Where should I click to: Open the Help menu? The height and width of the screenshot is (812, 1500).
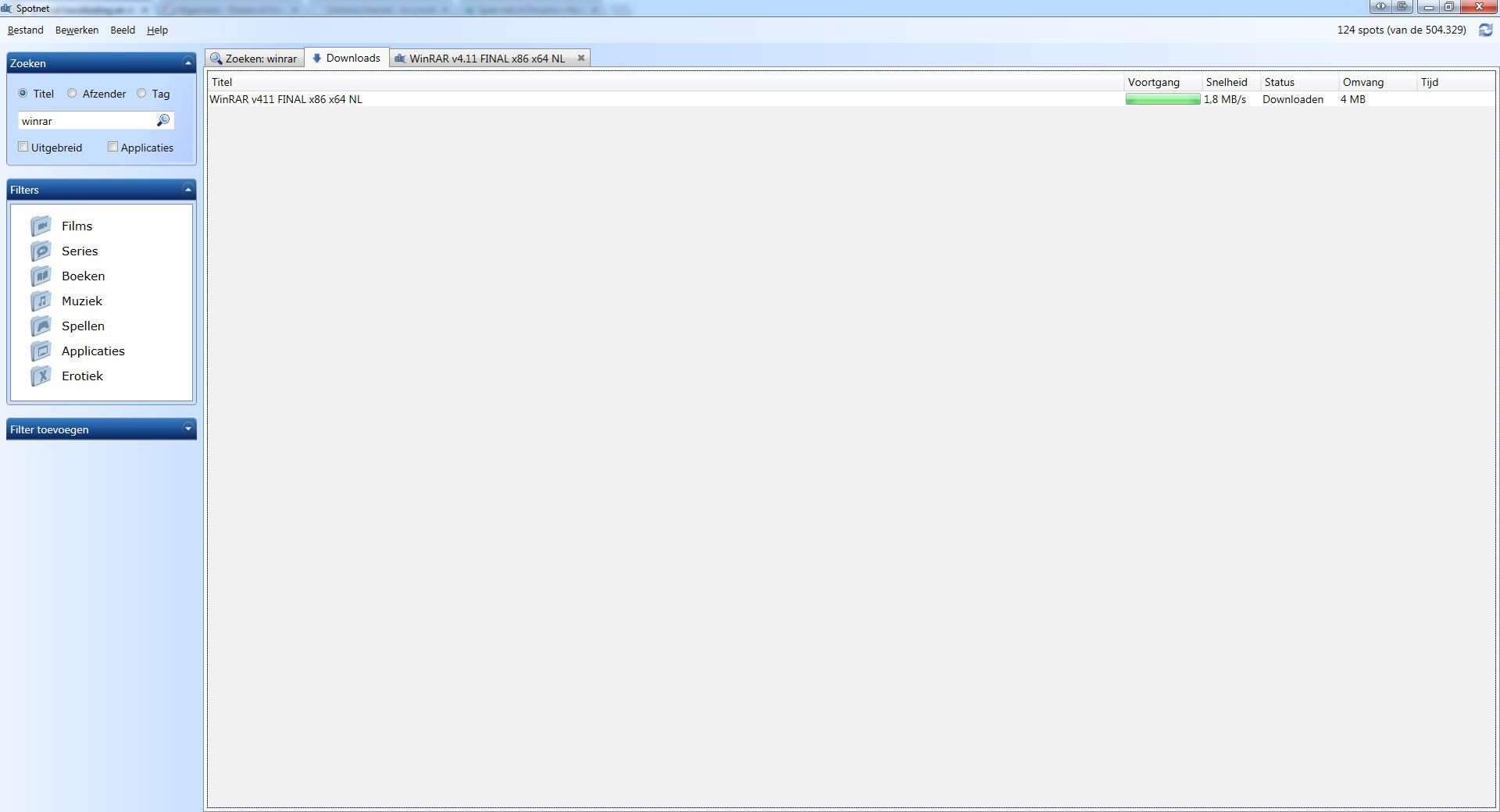pos(157,30)
